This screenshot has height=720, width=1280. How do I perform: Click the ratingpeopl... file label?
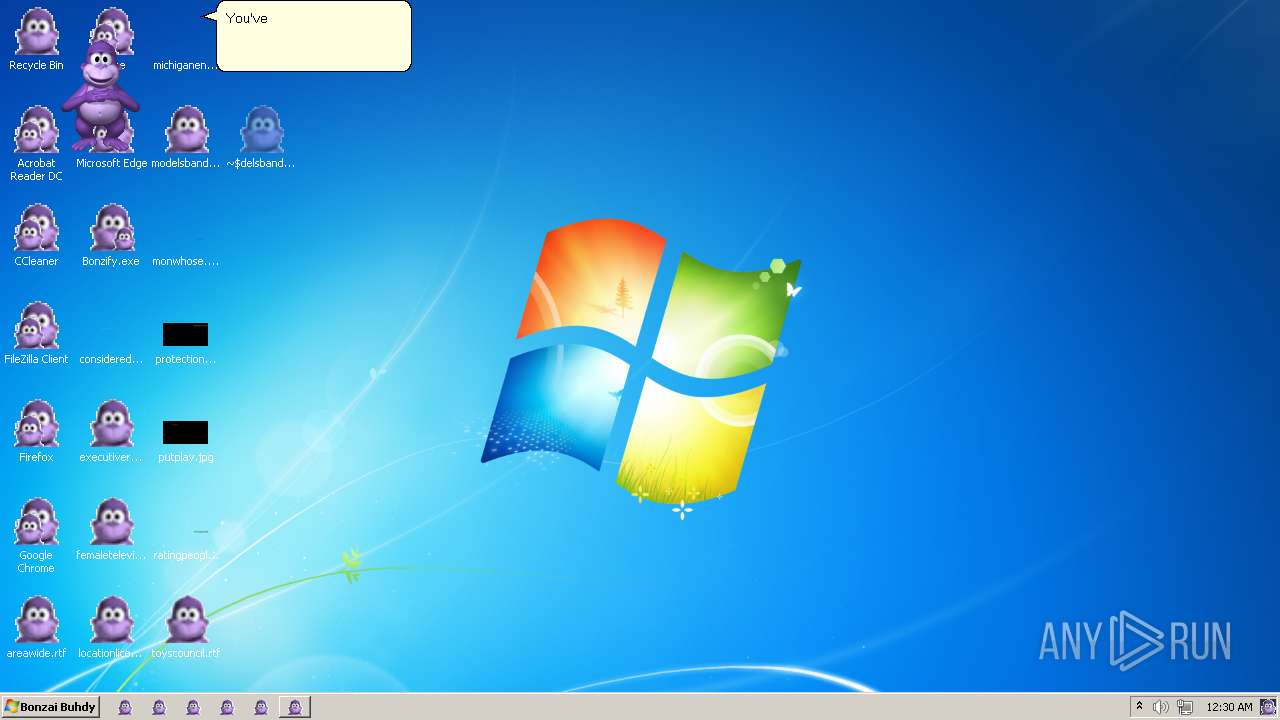coord(185,555)
